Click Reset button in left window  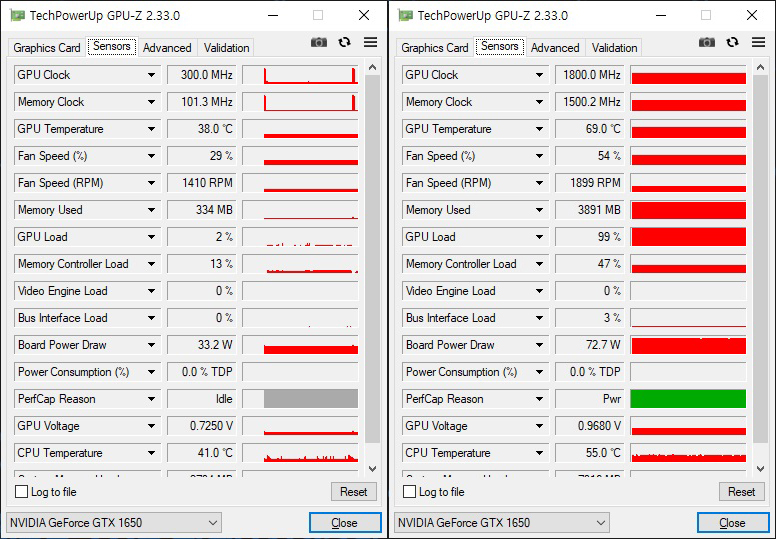pos(354,491)
